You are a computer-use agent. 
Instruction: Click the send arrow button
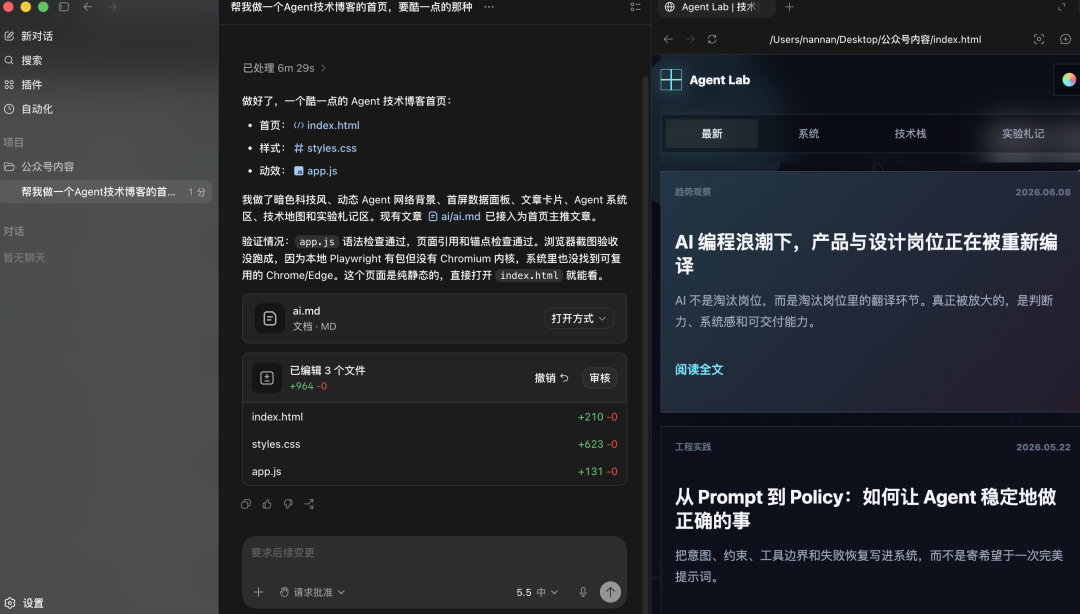610,592
